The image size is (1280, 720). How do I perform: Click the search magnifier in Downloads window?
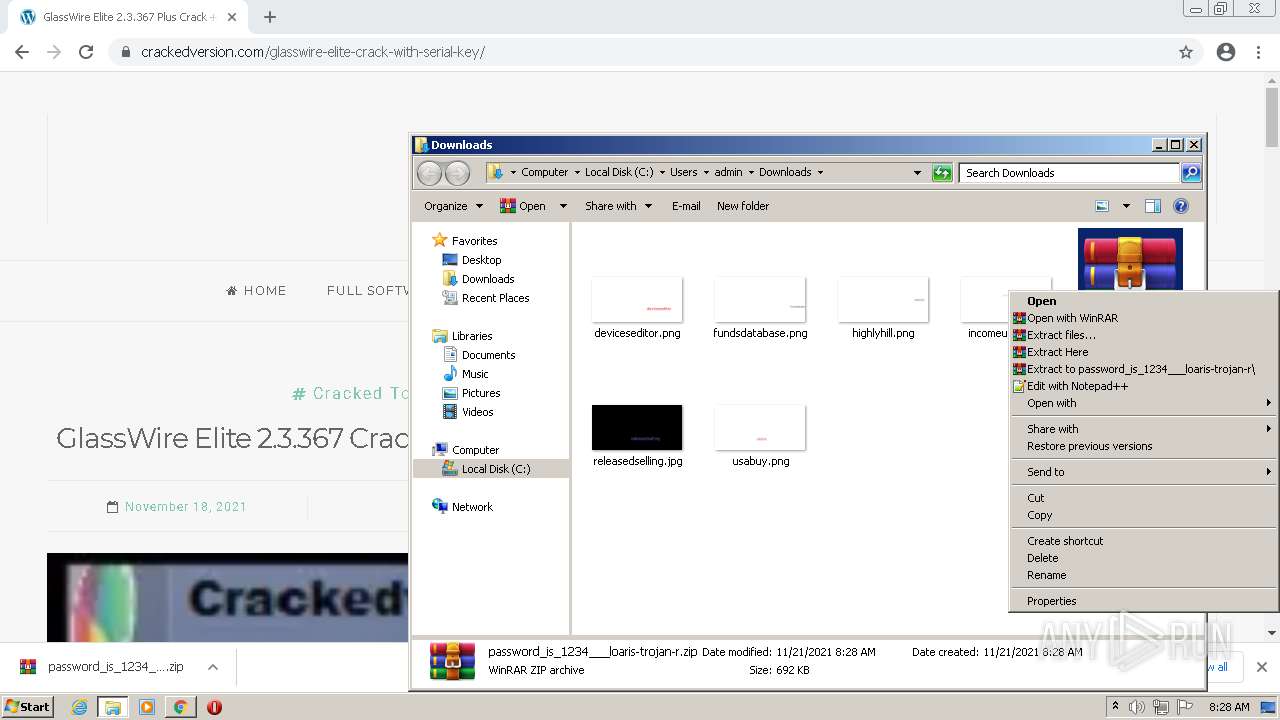[1190, 173]
